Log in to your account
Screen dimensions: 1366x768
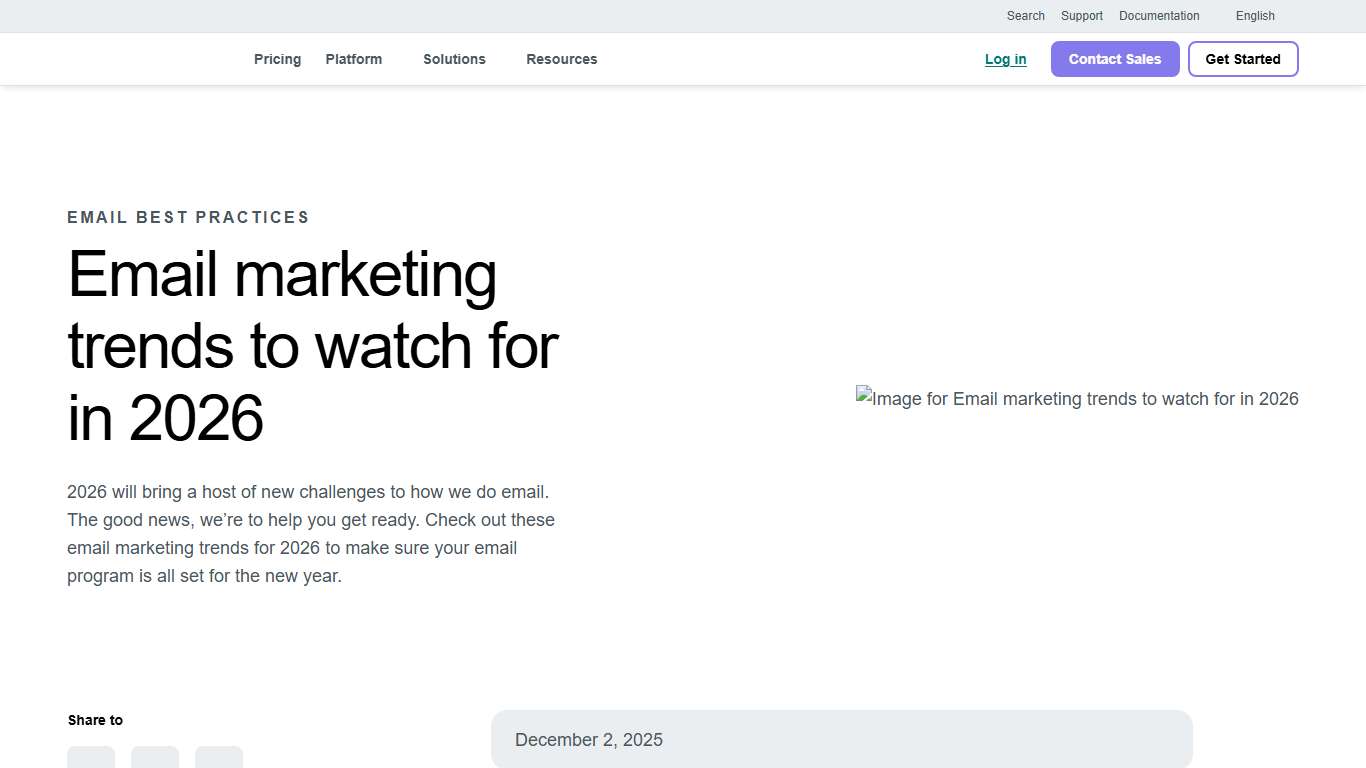1005,59
